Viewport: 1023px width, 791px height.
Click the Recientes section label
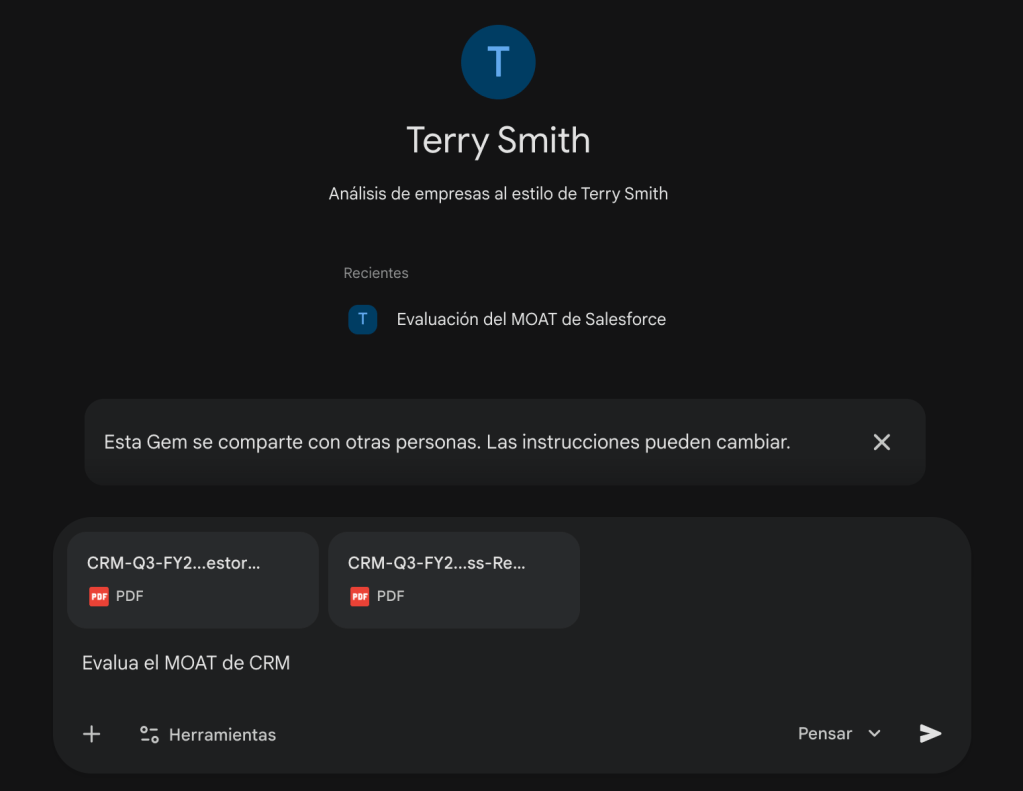pyautogui.click(x=376, y=272)
